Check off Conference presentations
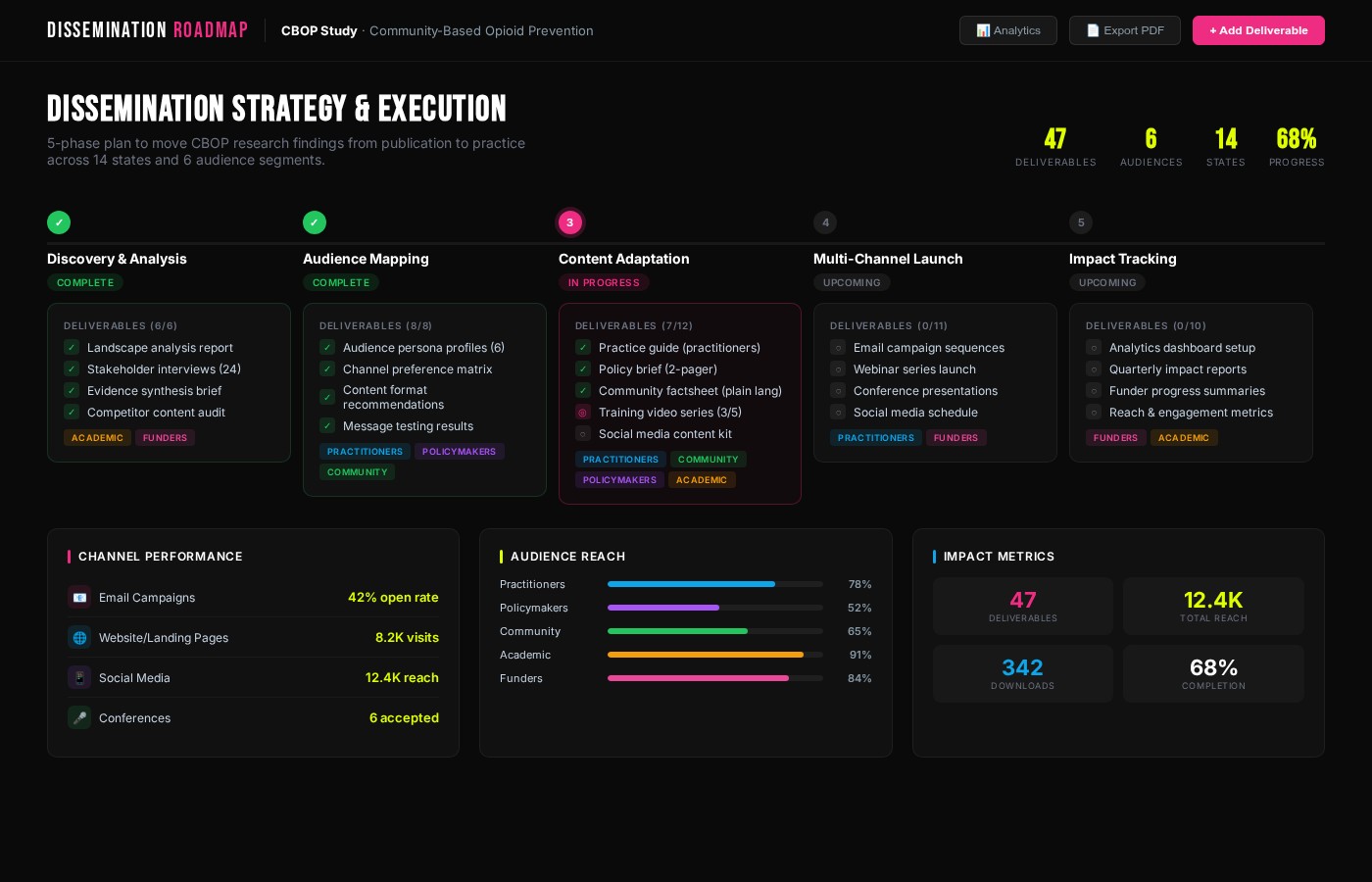Image resolution: width=1372 pixels, height=882 pixels. [838, 390]
